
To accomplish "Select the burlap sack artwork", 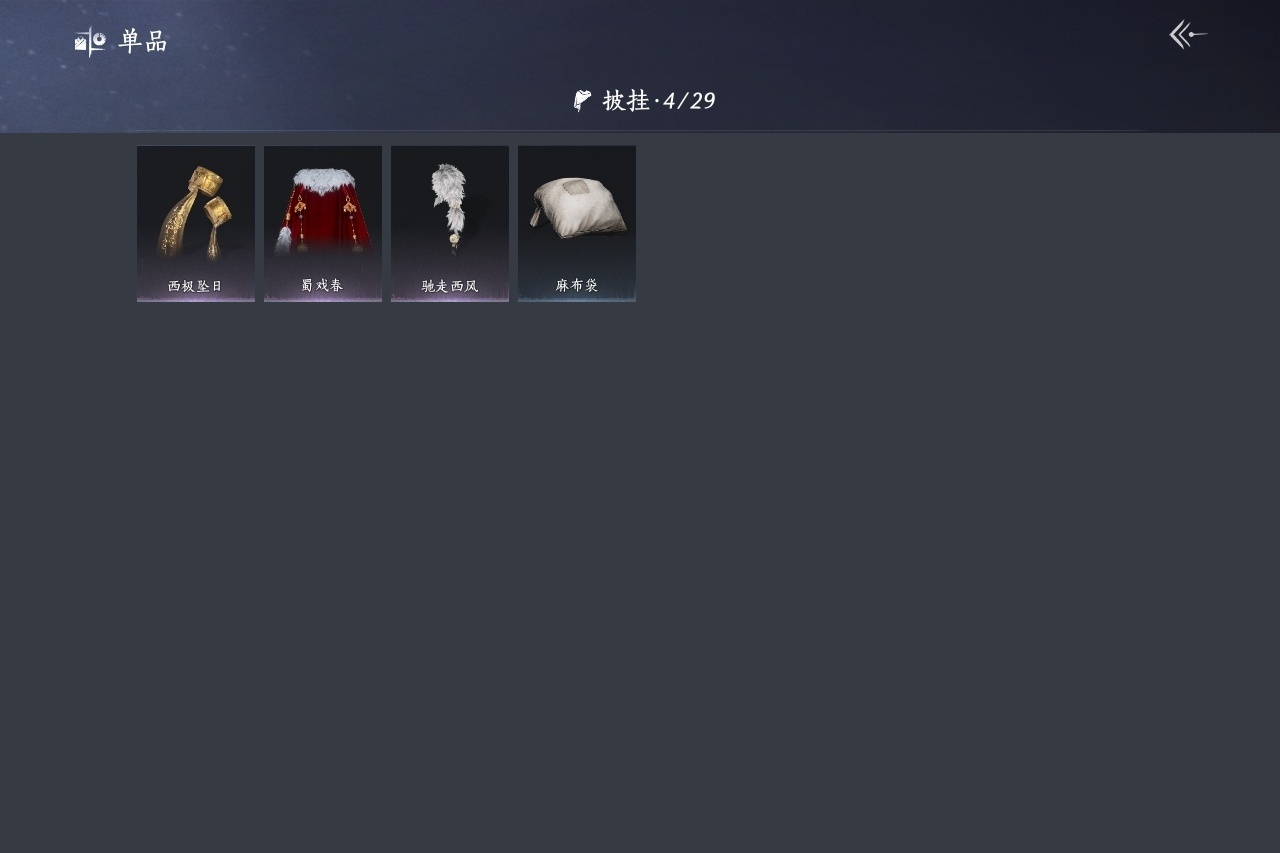I will click(x=577, y=208).
